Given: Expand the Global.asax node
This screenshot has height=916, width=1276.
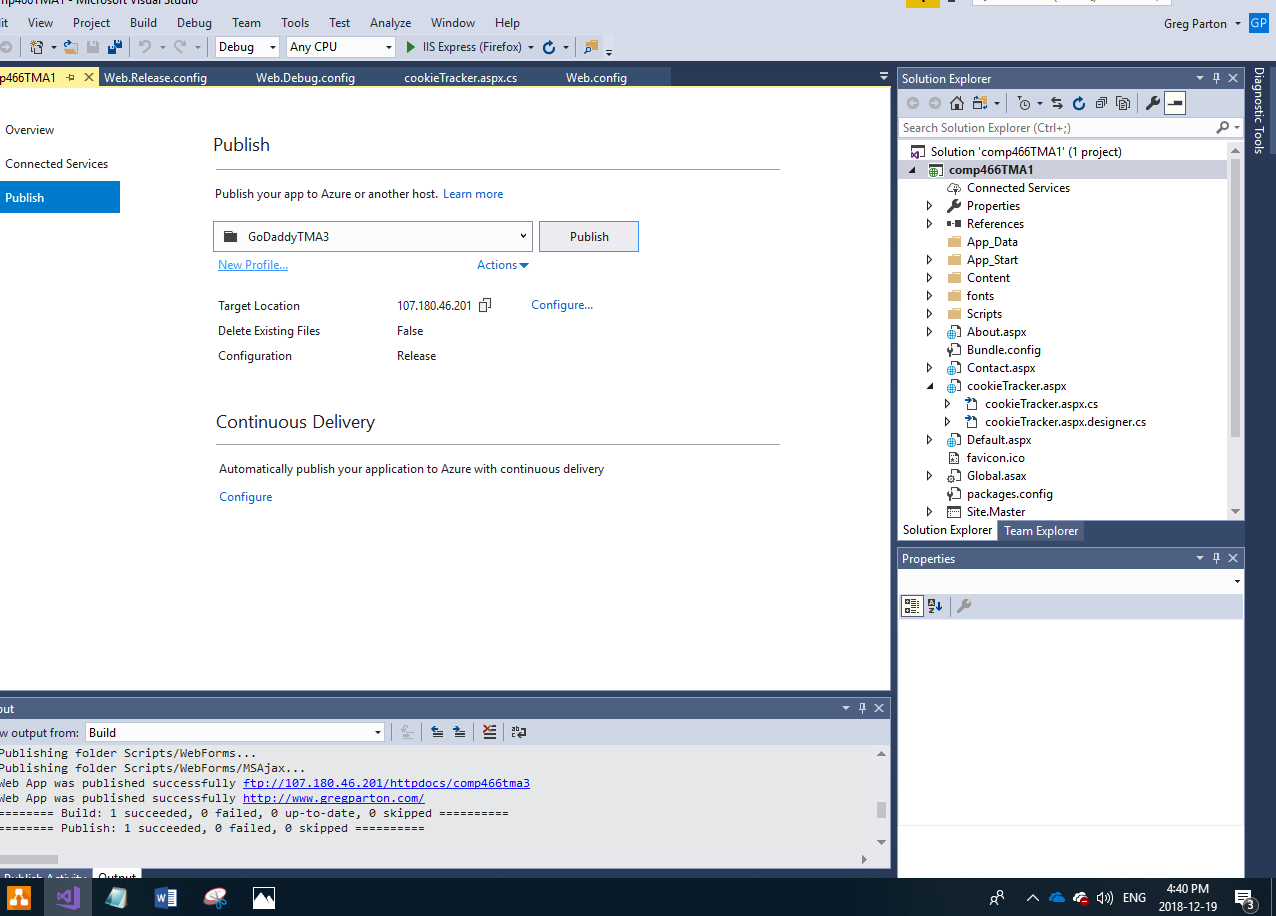Looking at the screenshot, I should (x=929, y=476).
